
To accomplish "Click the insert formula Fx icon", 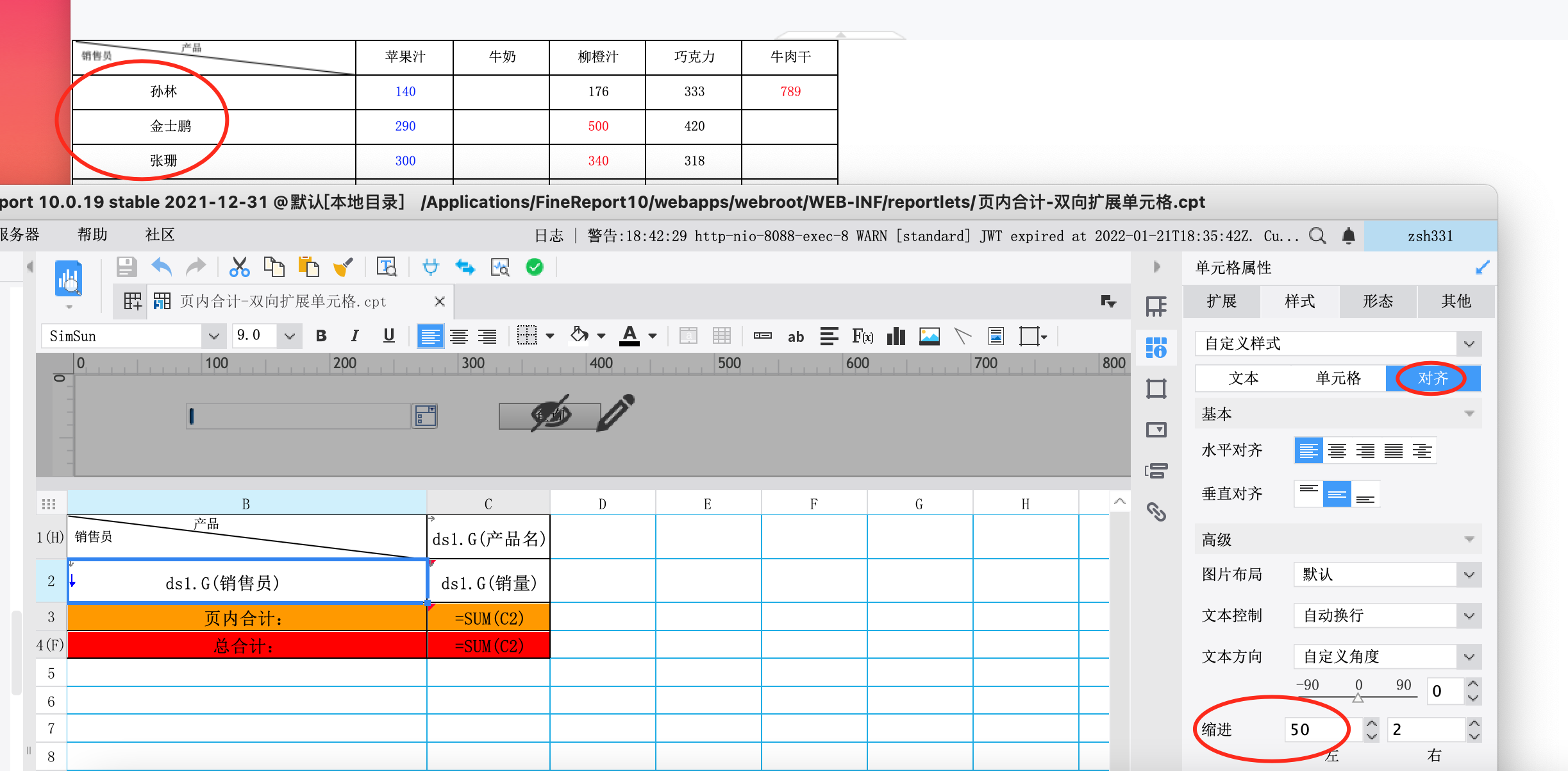I will click(862, 336).
